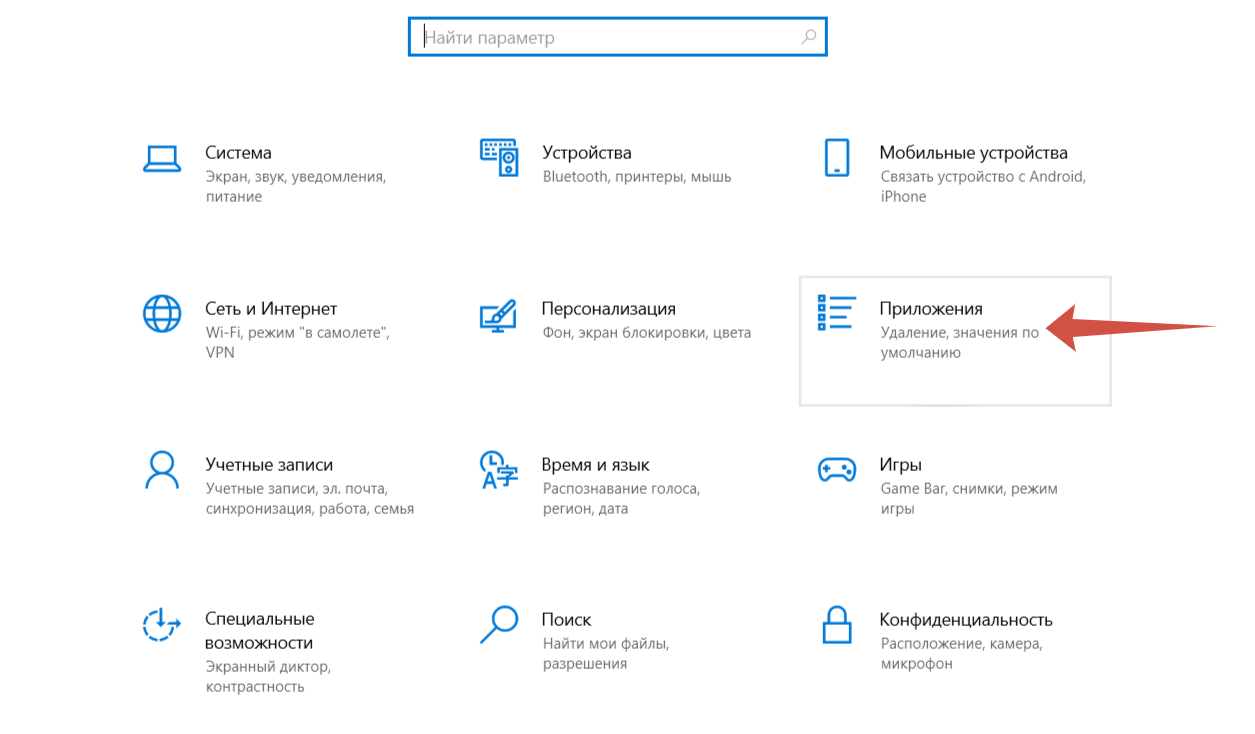Image resolution: width=1255 pixels, height=734 pixels.
Task: Open the Конфиденциальность heading
Action: click(965, 620)
